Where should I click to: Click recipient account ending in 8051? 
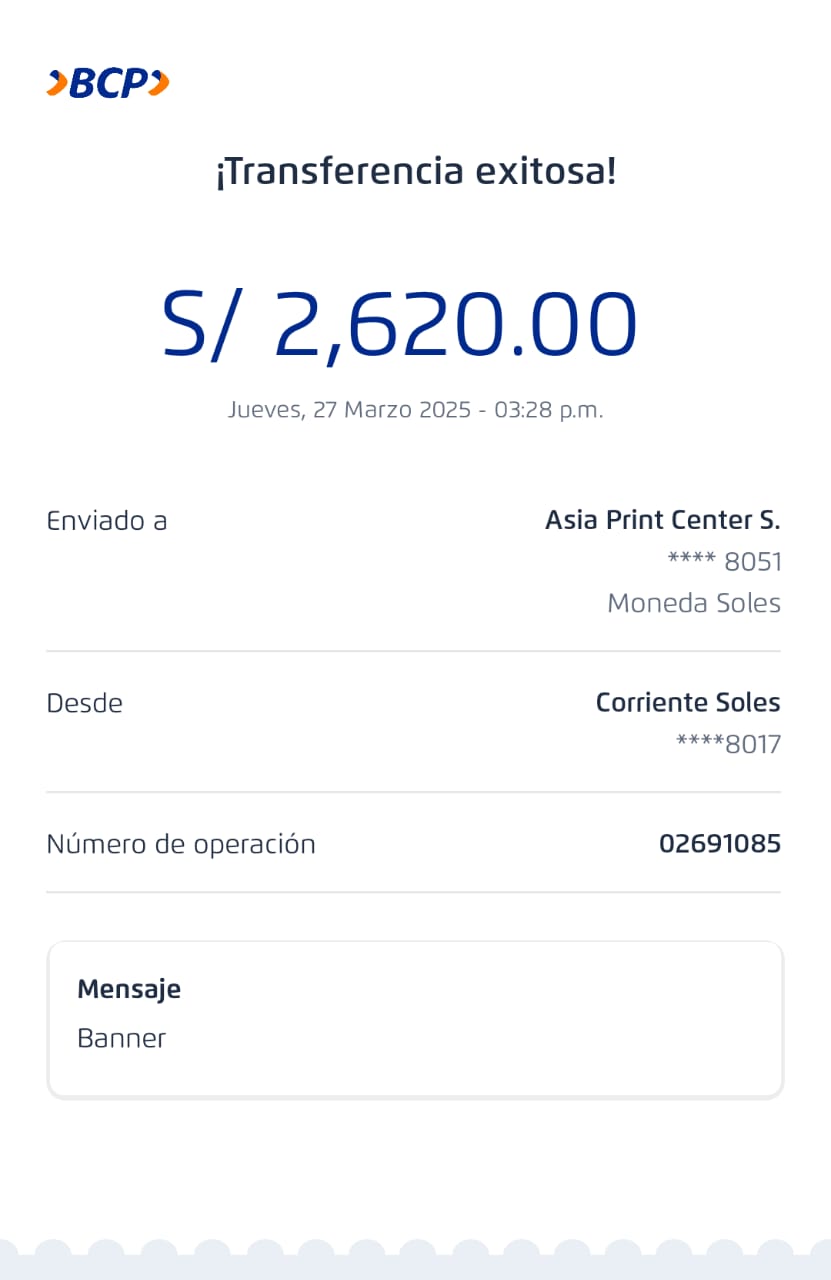[724, 562]
